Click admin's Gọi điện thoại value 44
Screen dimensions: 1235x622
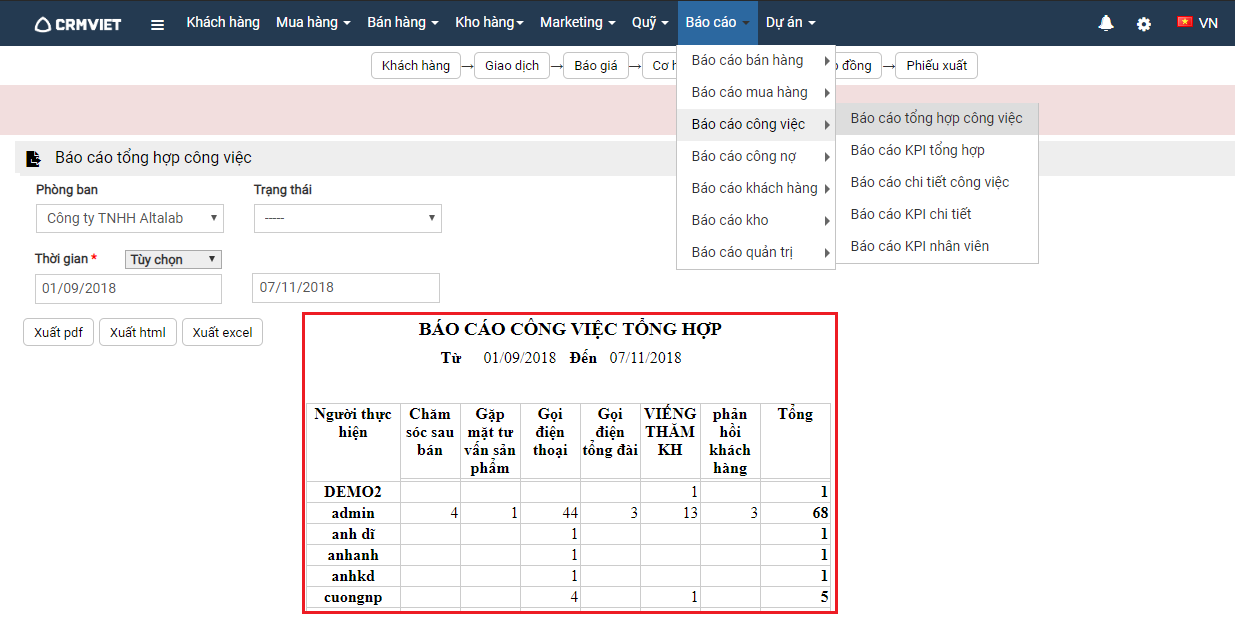568,513
